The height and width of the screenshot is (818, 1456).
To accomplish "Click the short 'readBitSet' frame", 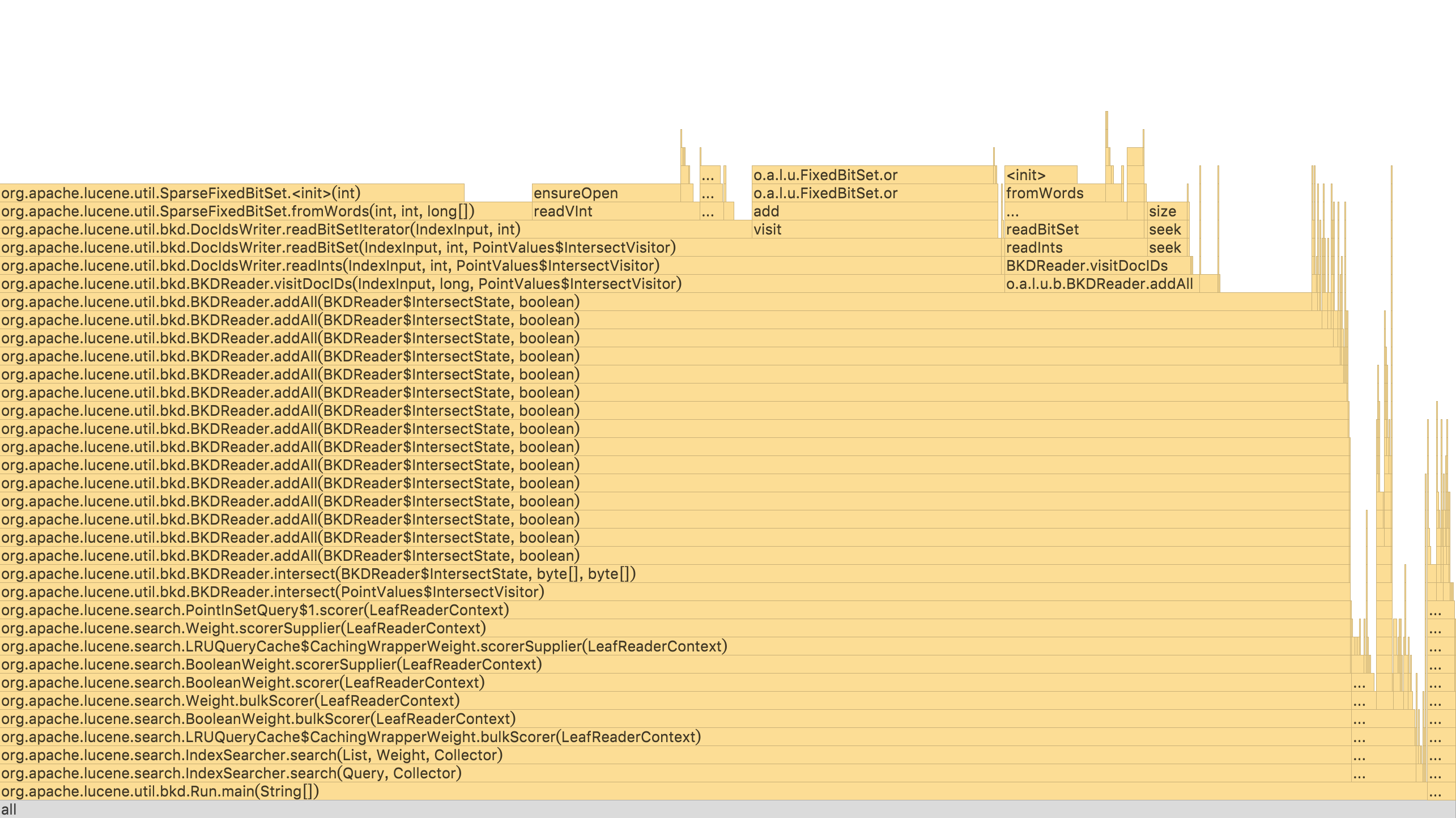I will pyautogui.click(x=1075, y=229).
